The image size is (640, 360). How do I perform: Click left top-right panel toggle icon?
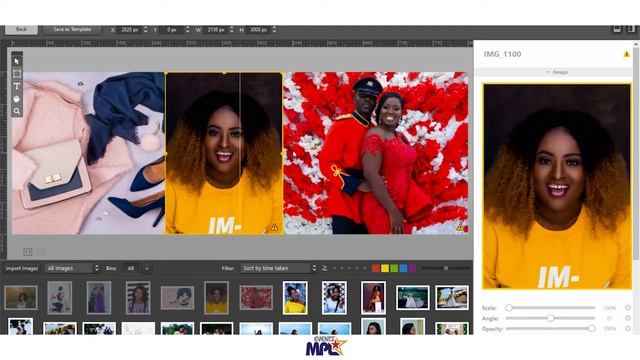(617, 29)
